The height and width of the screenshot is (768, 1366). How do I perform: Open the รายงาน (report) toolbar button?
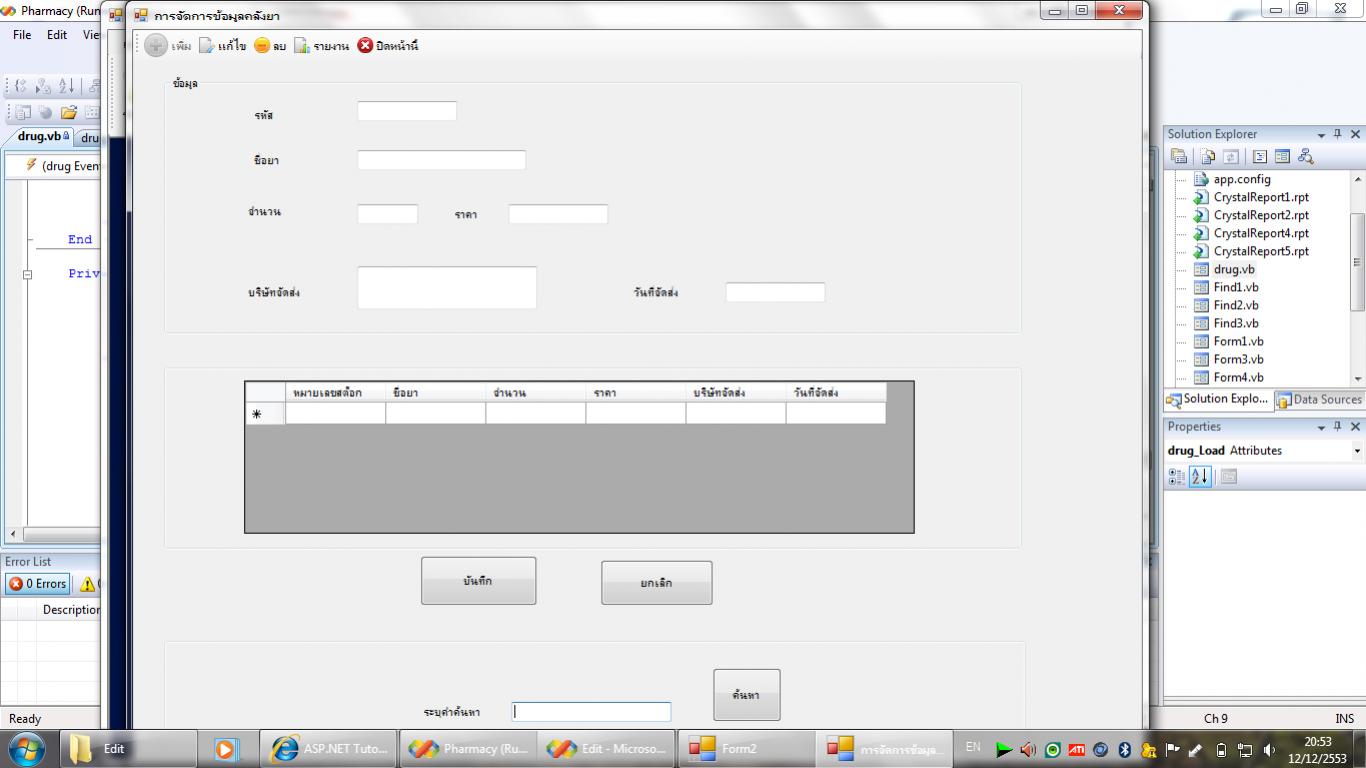321,46
